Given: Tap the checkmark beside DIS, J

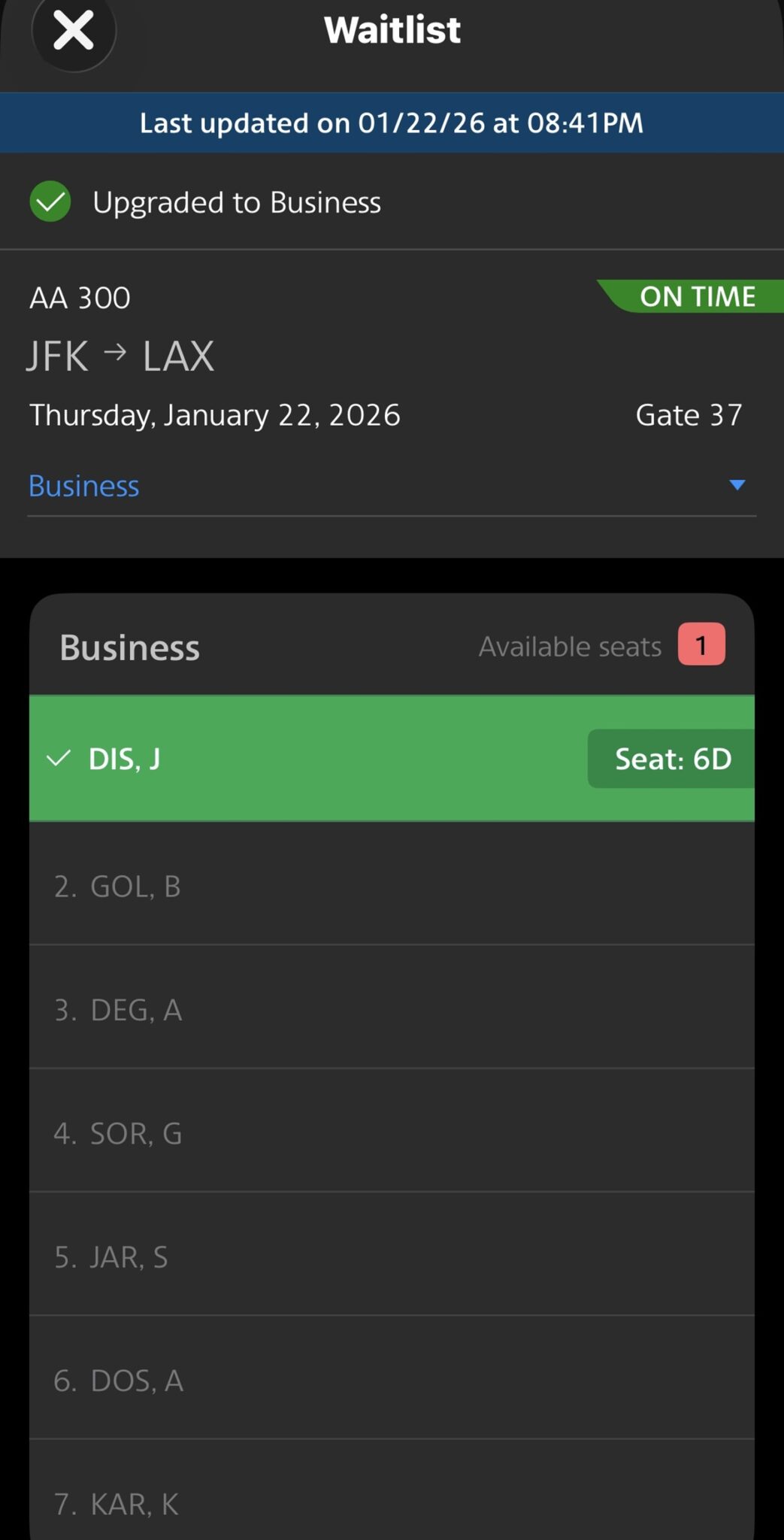Looking at the screenshot, I should [59, 758].
